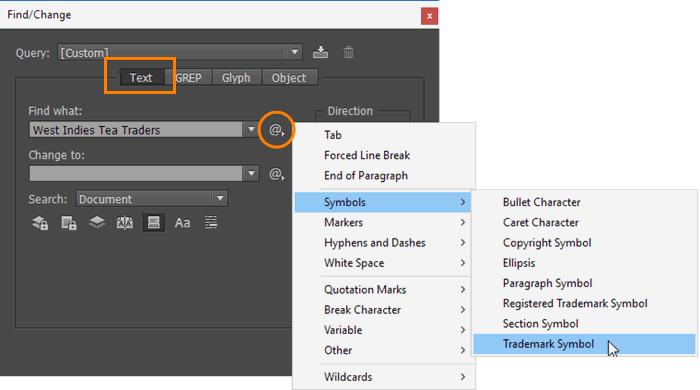Open the Markers submenu
The image size is (700, 390).
click(384, 222)
